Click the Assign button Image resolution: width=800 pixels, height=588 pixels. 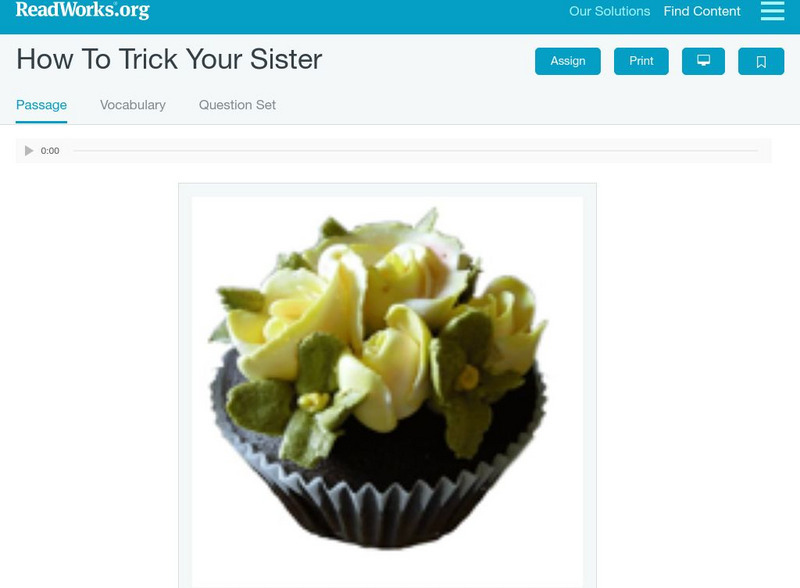click(x=567, y=61)
